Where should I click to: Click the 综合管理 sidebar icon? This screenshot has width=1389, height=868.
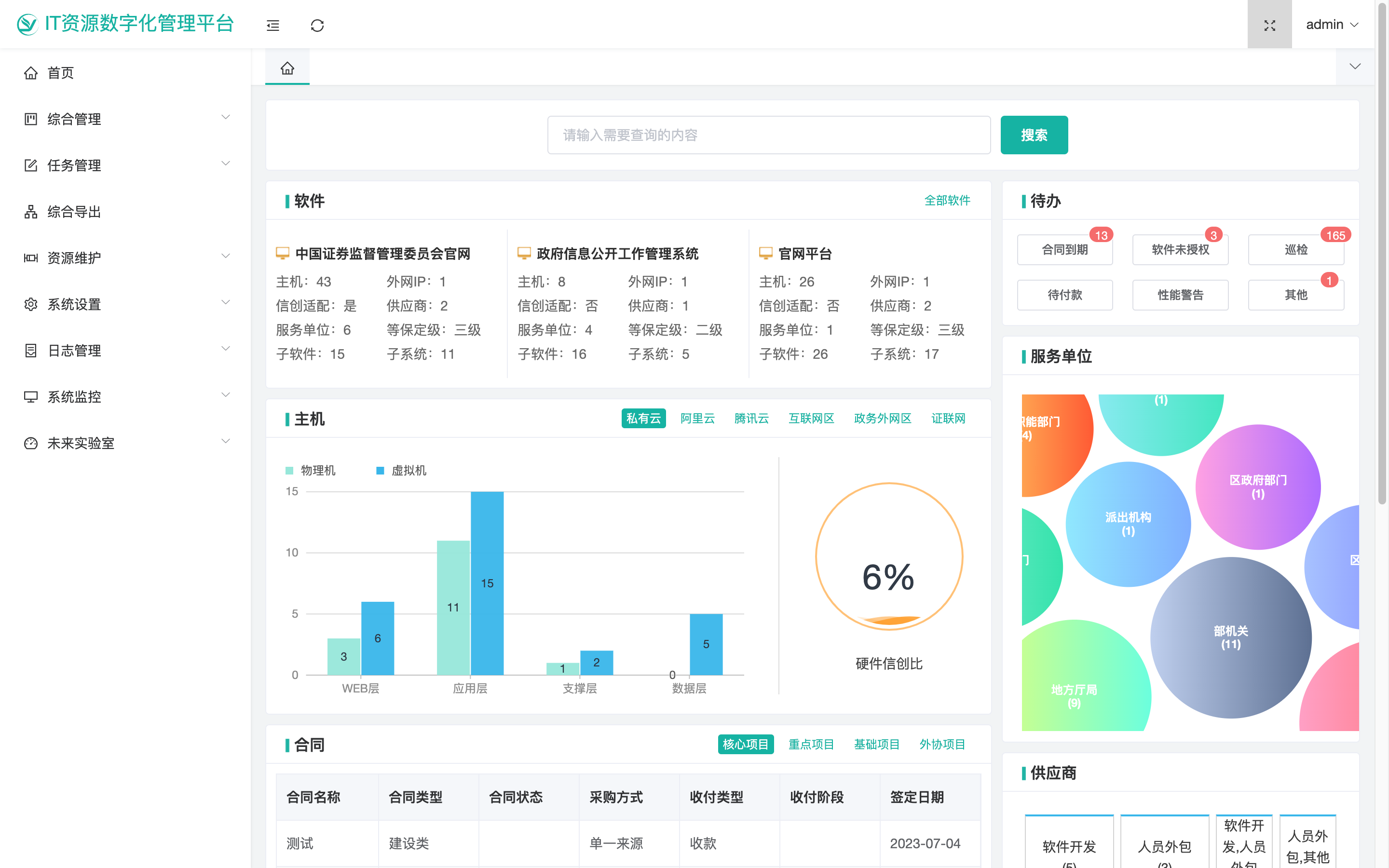click(x=31, y=119)
